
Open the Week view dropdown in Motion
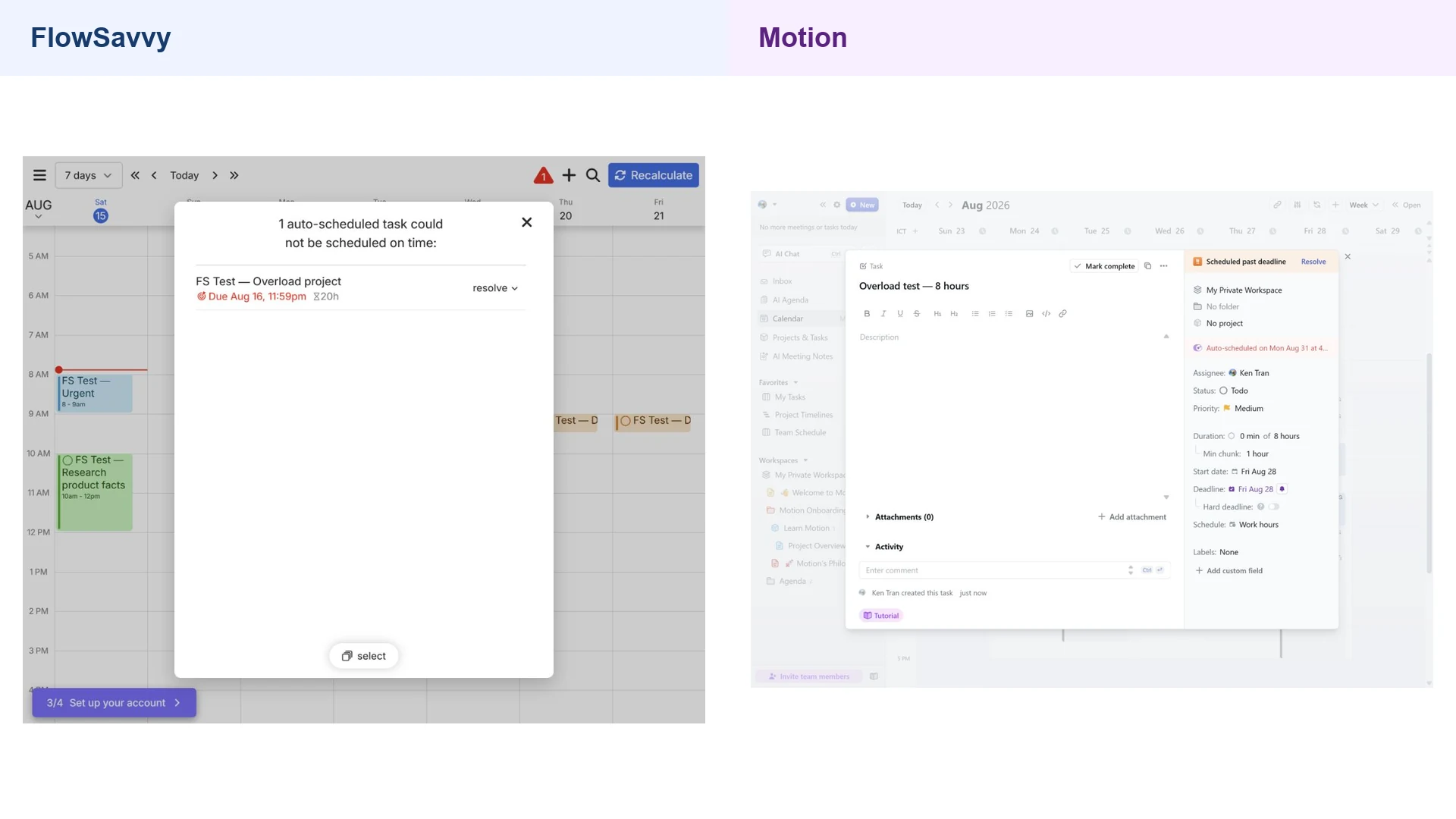(1364, 205)
